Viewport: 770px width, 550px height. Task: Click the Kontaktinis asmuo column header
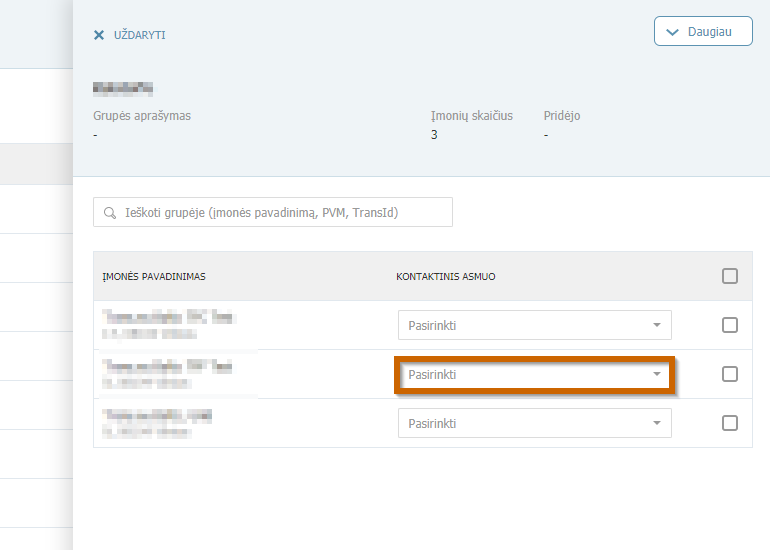[445, 276]
